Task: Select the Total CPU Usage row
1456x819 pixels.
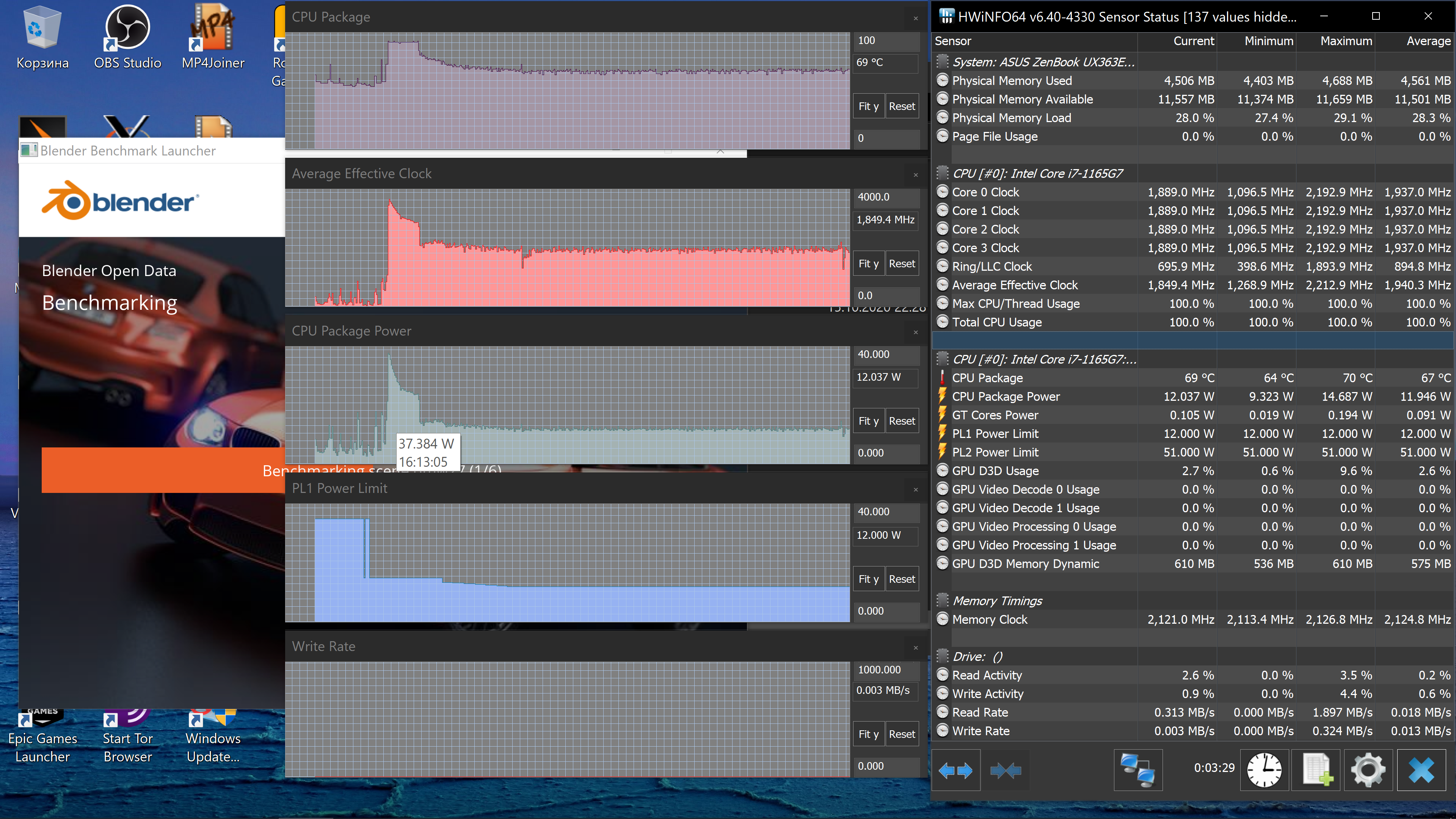Action: (1193, 322)
